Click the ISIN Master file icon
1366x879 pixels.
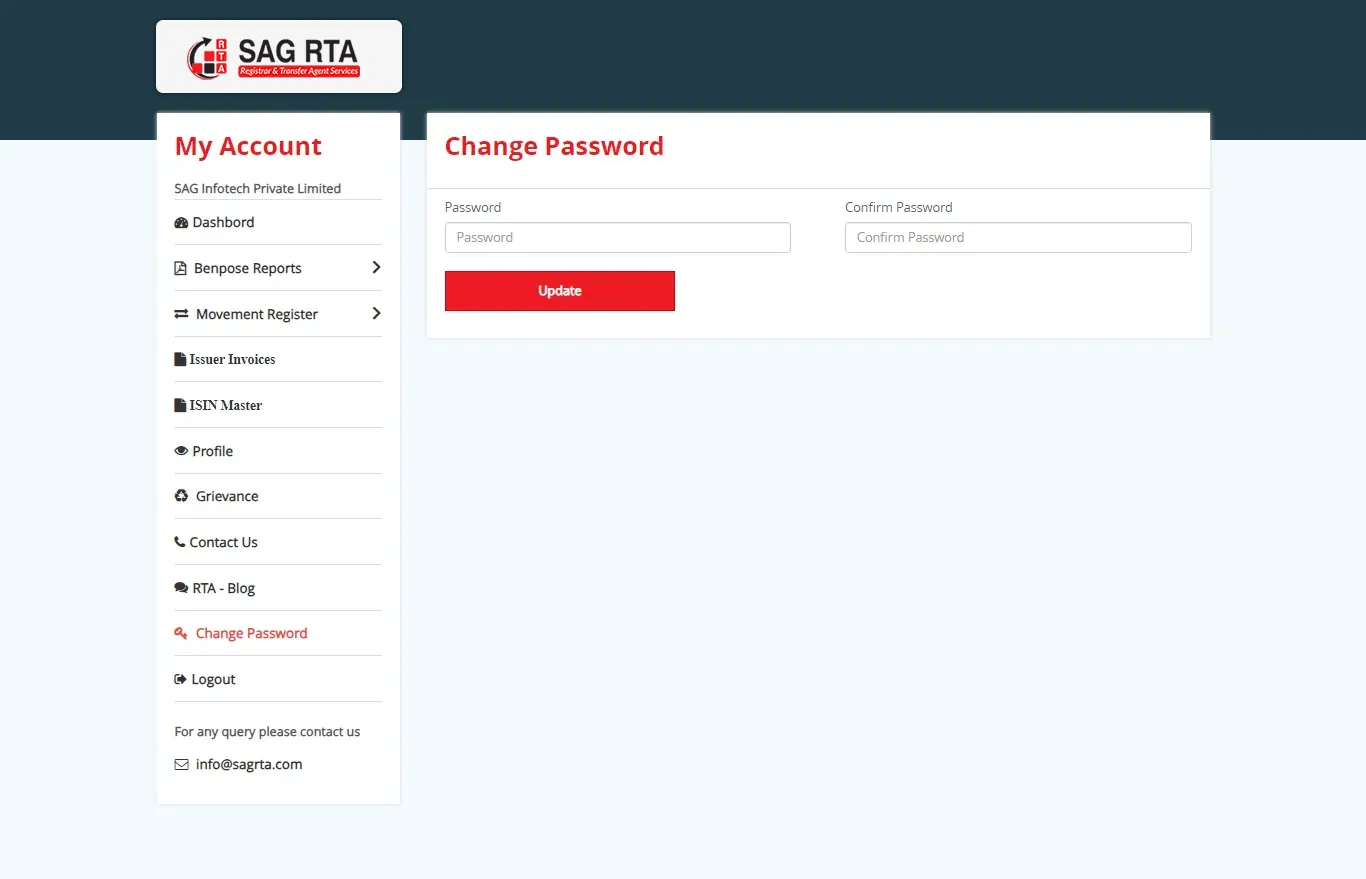click(180, 406)
